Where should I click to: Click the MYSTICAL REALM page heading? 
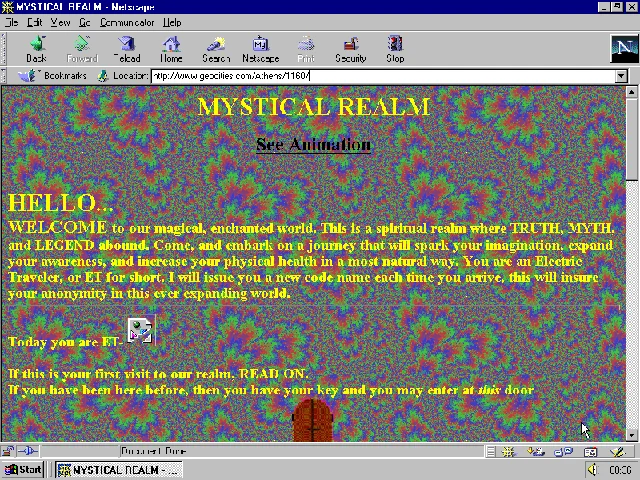click(313, 107)
